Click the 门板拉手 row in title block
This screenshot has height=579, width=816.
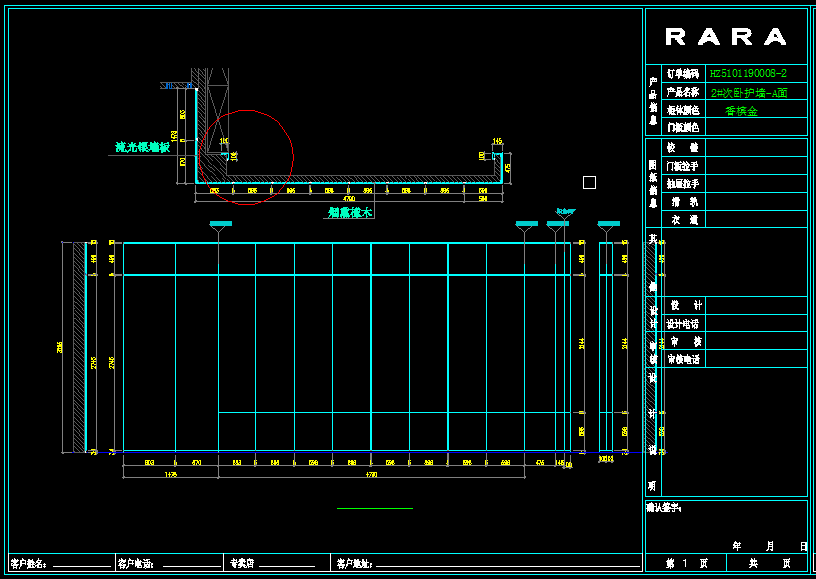[683, 166]
